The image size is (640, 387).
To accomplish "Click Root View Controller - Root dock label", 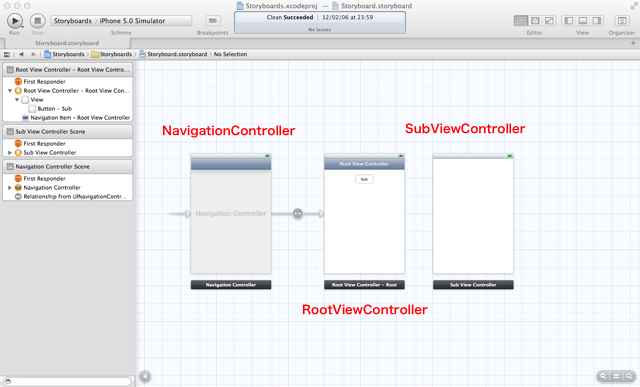I will click(x=364, y=285).
